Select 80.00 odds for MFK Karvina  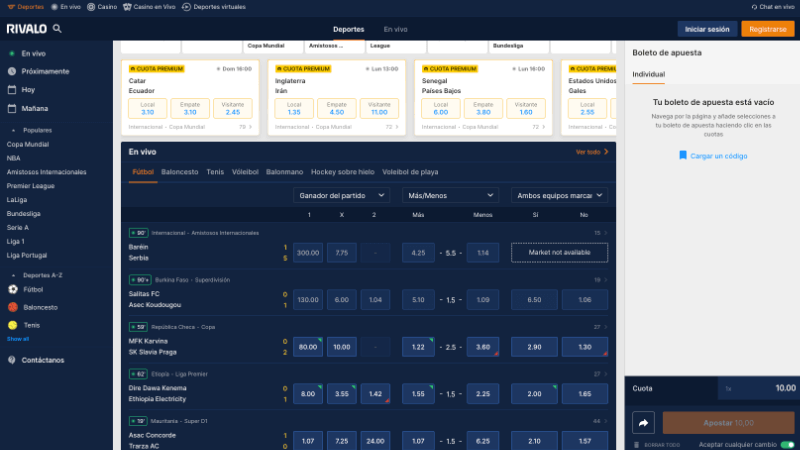(308, 347)
